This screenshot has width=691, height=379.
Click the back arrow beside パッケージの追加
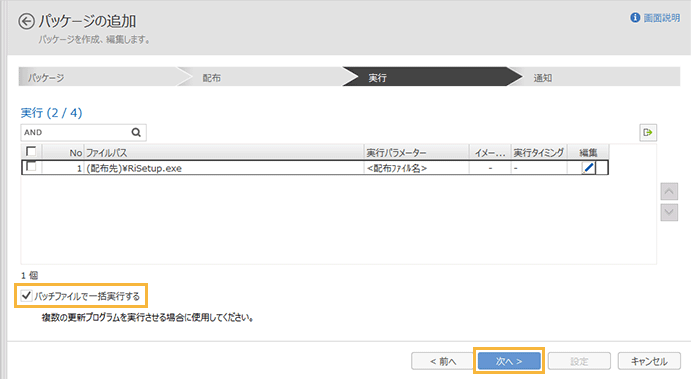point(26,21)
